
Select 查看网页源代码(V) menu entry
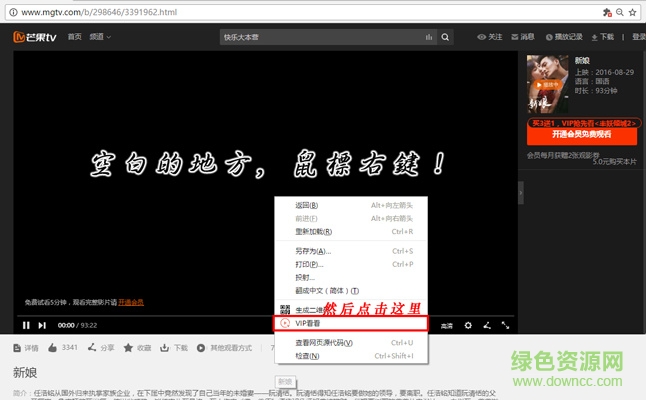coord(351,343)
